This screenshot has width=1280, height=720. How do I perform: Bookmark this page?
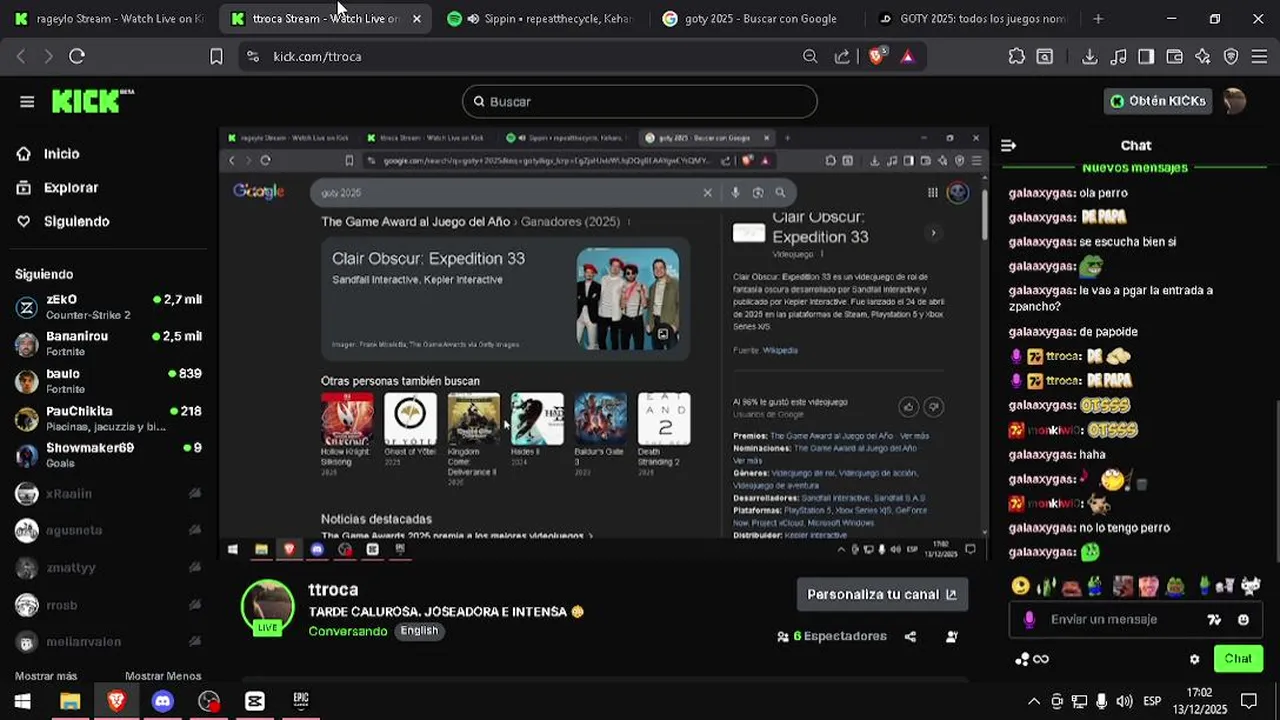tap(216, 57)
